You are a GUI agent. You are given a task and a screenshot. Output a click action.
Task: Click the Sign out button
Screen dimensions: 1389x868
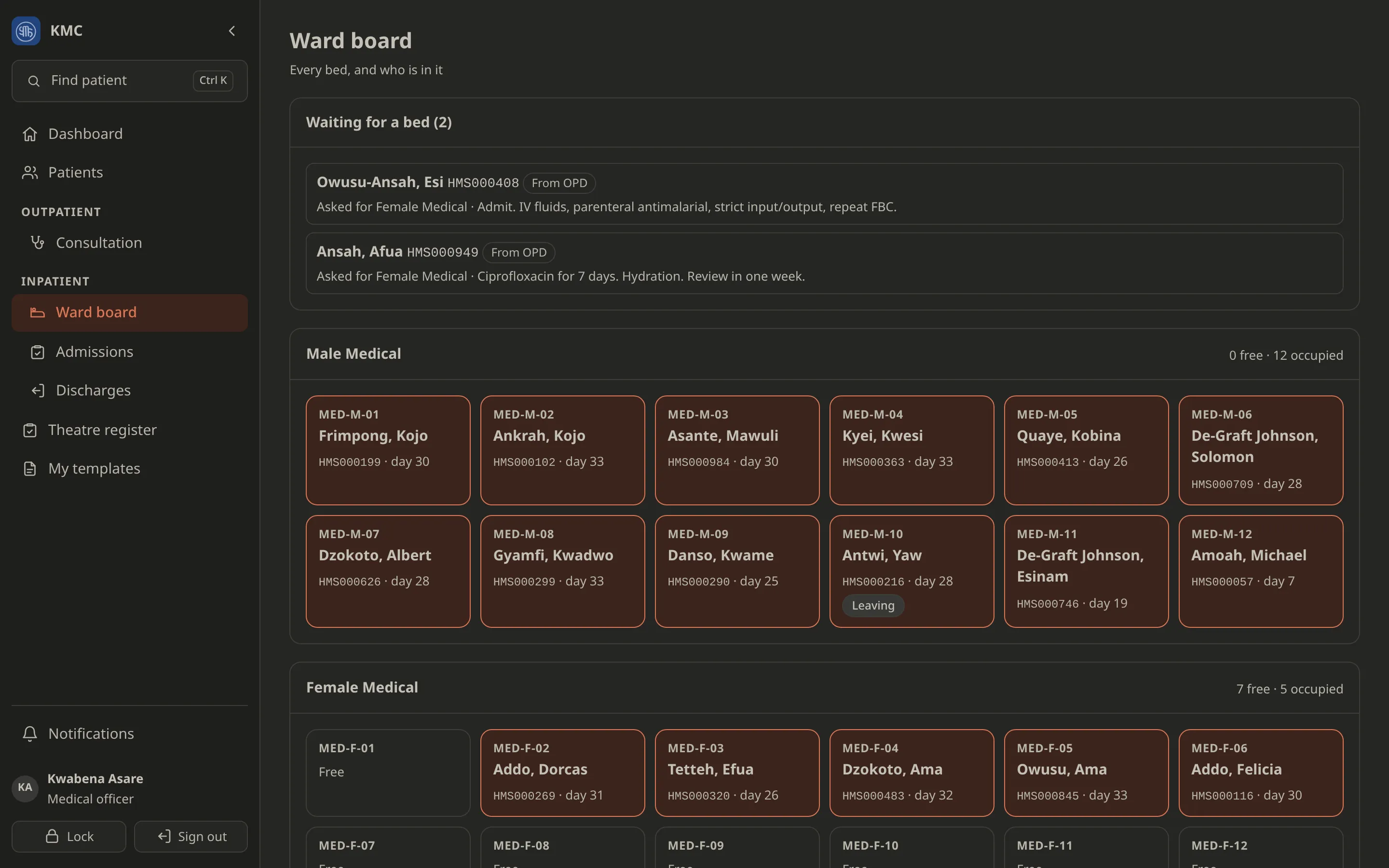point(191,837)
